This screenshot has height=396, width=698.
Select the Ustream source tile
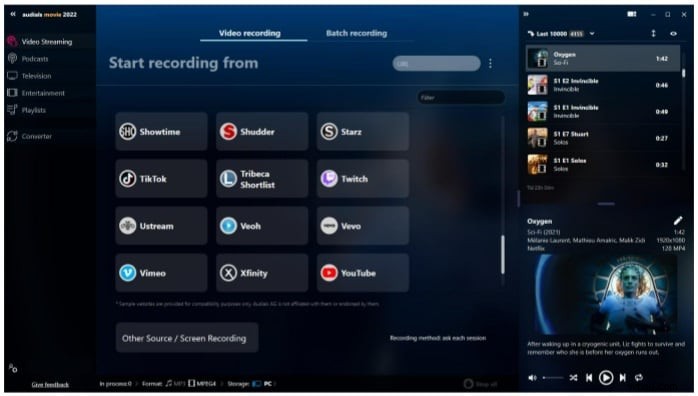click(x=161, y=226)
